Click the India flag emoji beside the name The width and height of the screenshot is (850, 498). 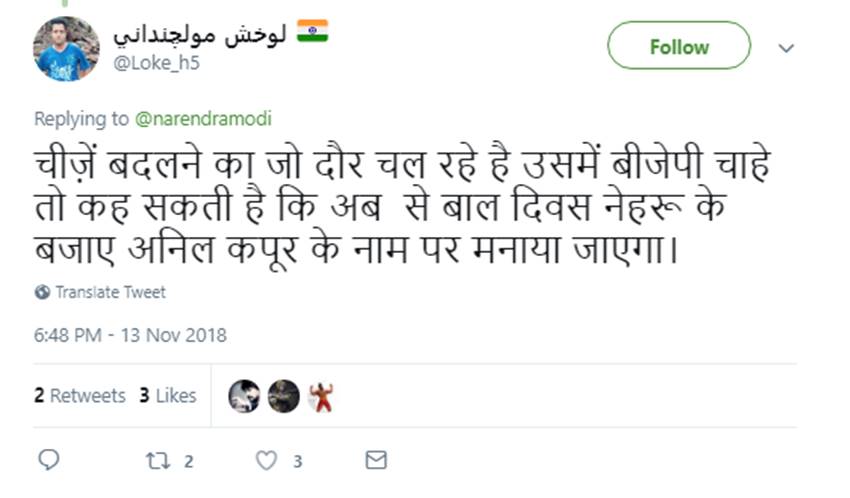312,32
